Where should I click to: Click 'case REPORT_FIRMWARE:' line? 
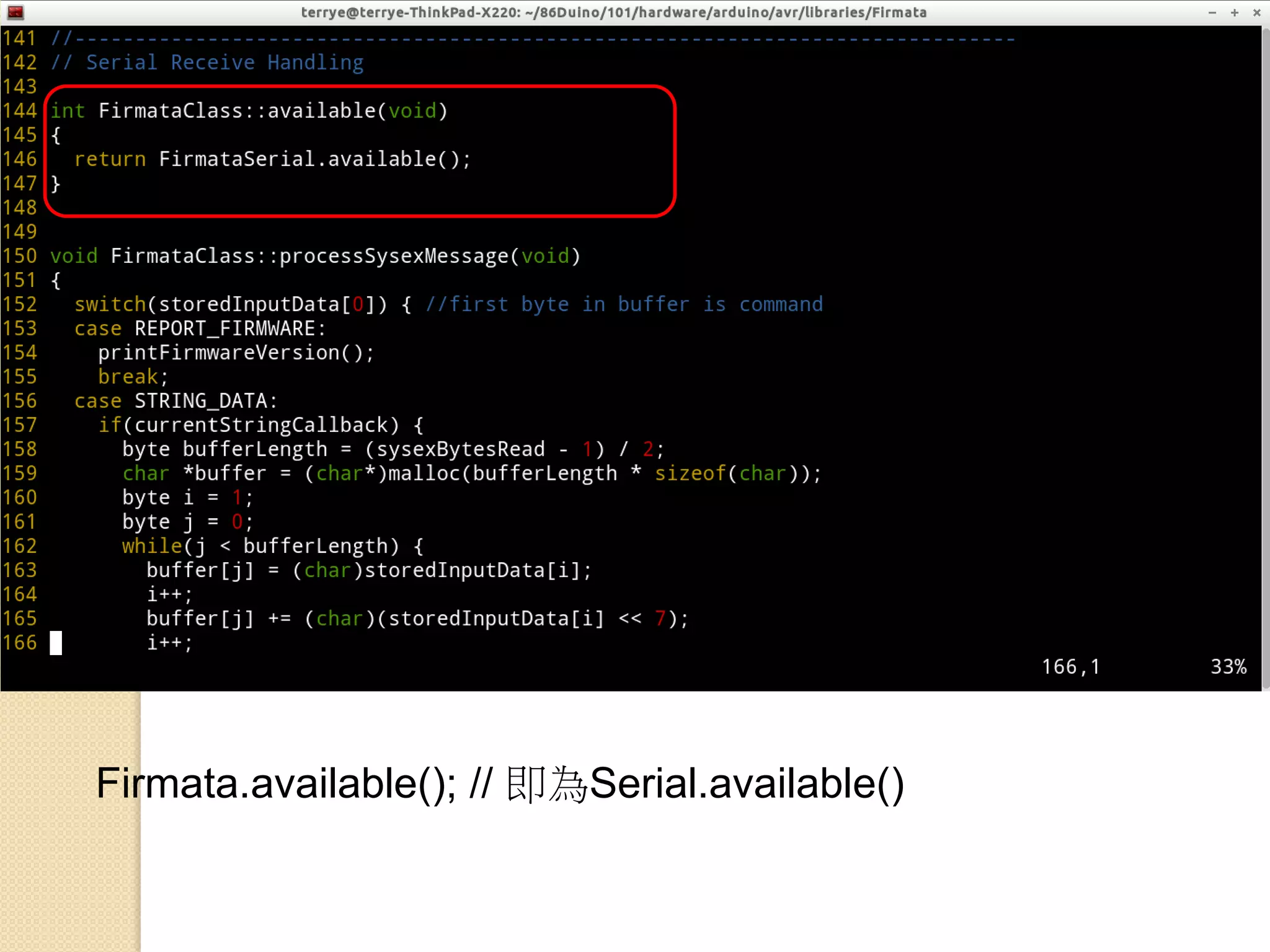(200, 328)
